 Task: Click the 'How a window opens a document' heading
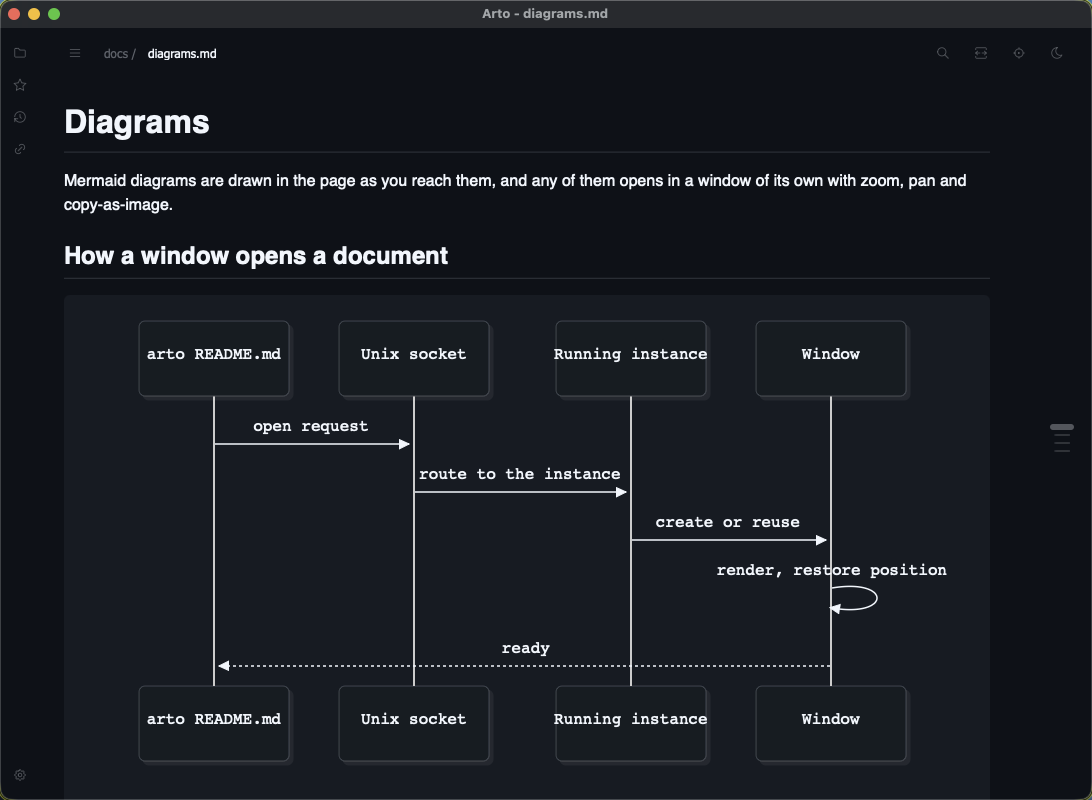[x=256, y=256]
